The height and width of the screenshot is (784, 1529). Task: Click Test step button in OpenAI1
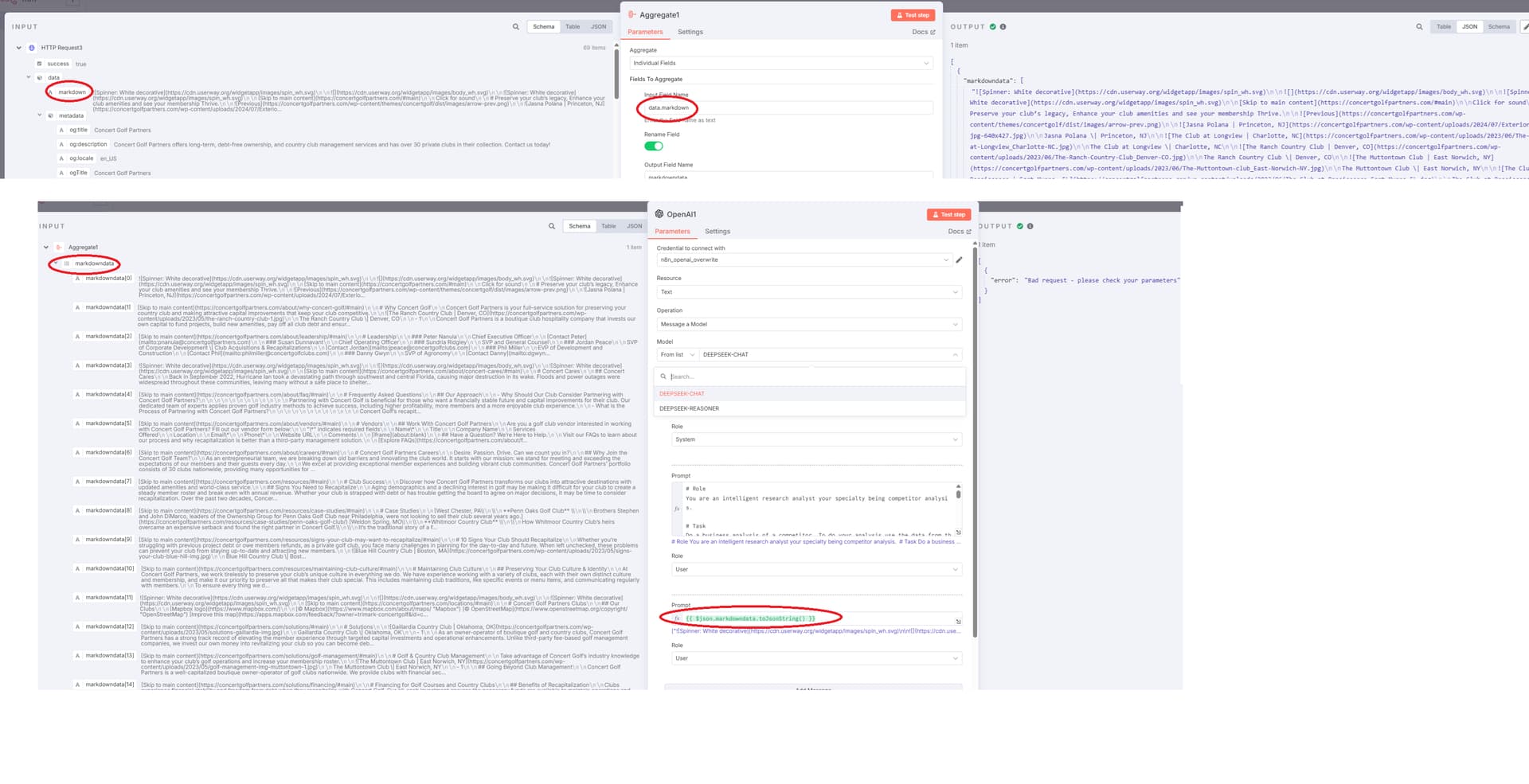948,215
